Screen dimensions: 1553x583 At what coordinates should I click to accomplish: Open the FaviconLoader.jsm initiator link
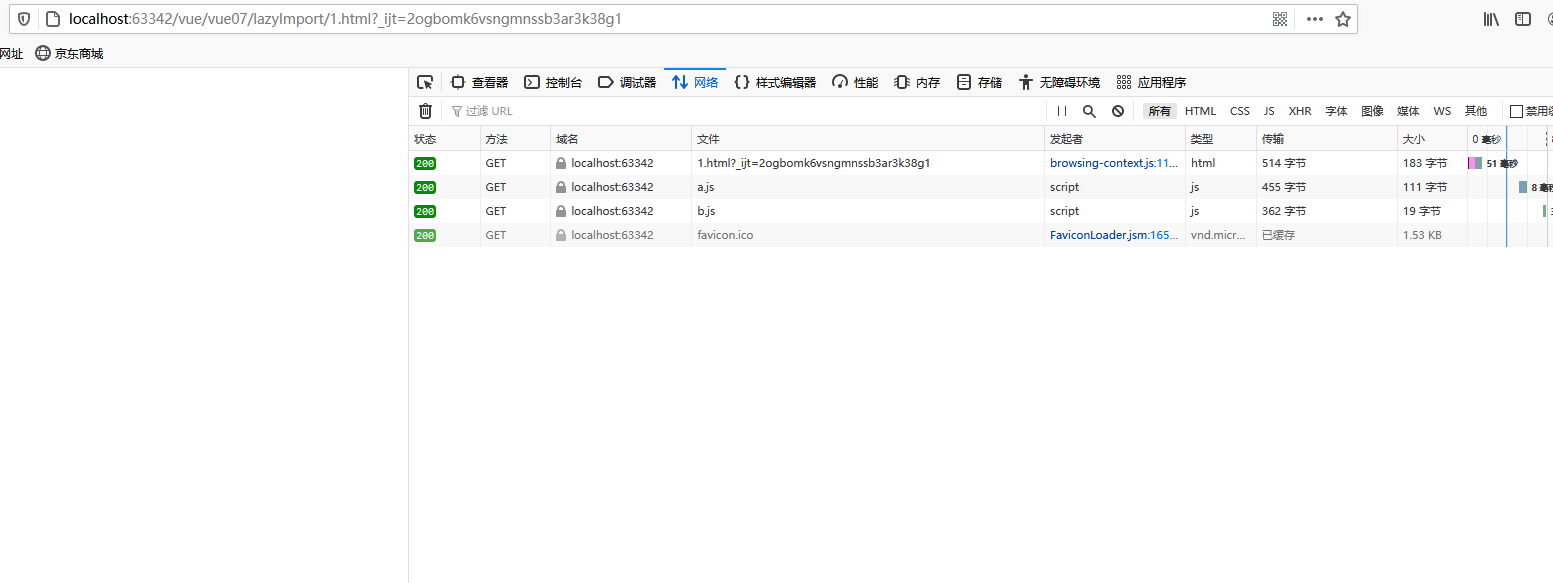1114,235
